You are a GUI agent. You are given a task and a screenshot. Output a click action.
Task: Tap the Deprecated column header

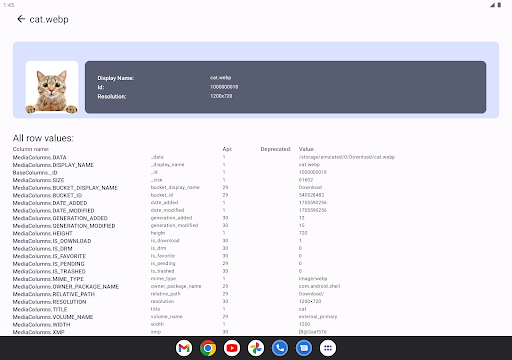[x=276, y=149]
